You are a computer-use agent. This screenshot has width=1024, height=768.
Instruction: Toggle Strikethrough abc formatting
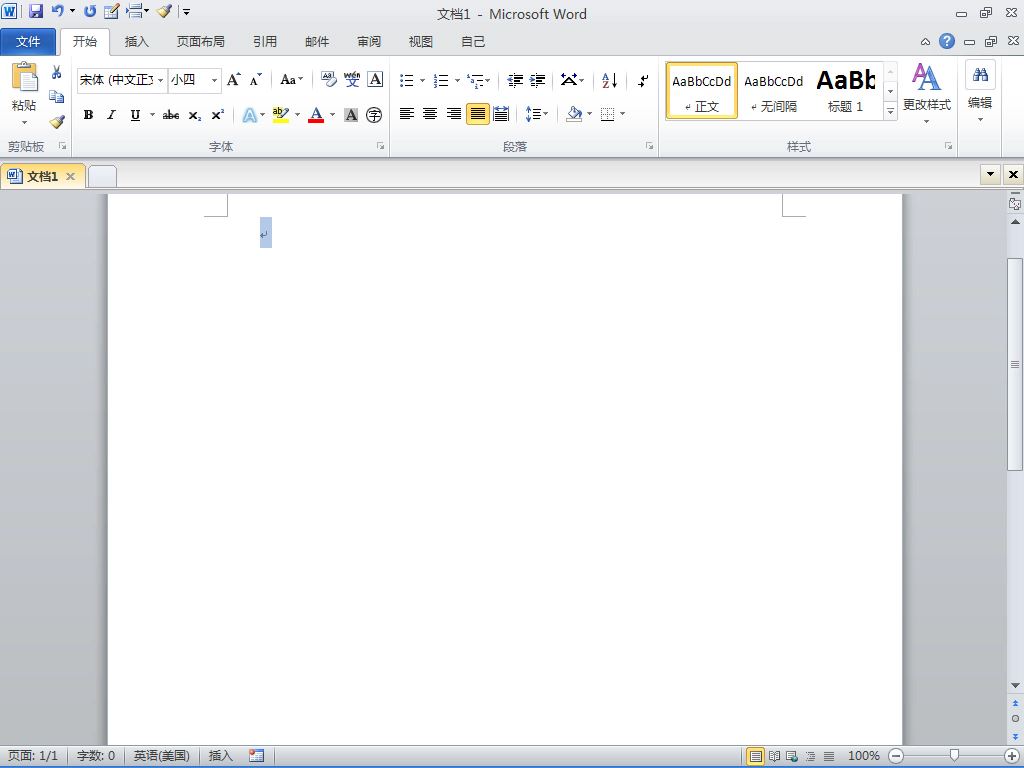tap(170, 115)
